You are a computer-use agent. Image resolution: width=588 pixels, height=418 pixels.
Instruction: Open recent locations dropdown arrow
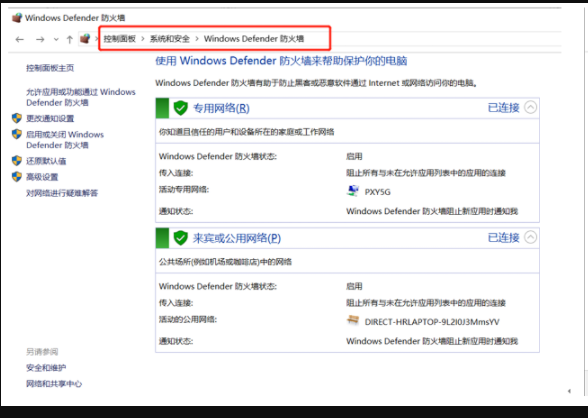coord(56,39)
